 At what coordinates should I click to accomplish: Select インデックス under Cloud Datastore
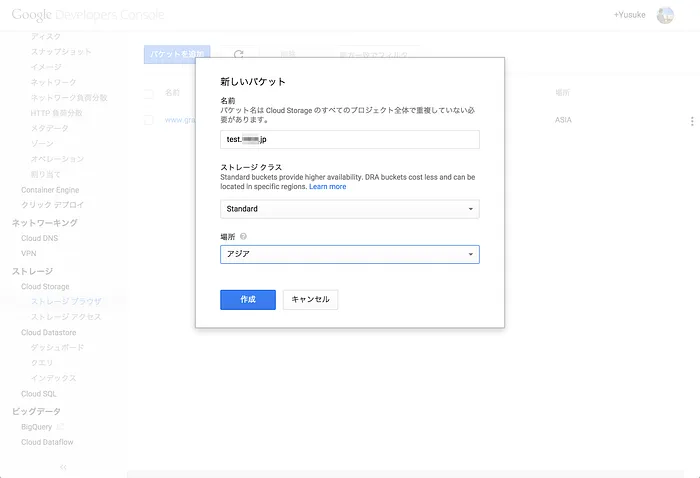click(x=54, y=378)
